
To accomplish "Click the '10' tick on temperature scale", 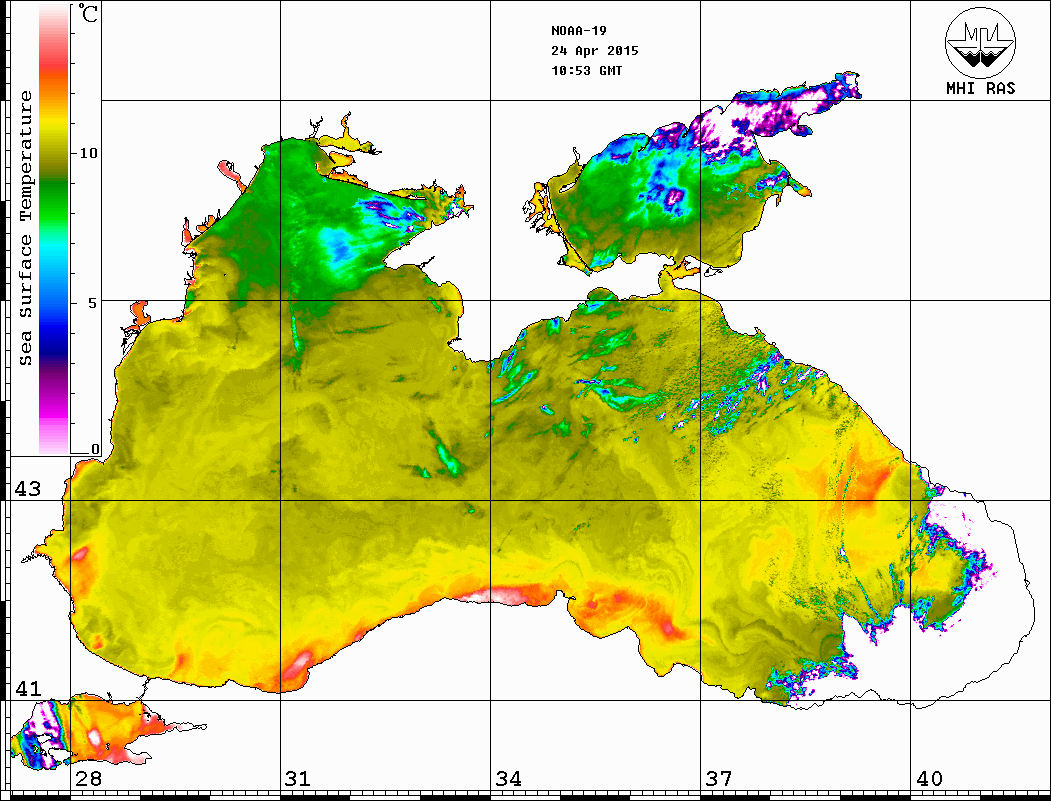I will coord(88,153).
